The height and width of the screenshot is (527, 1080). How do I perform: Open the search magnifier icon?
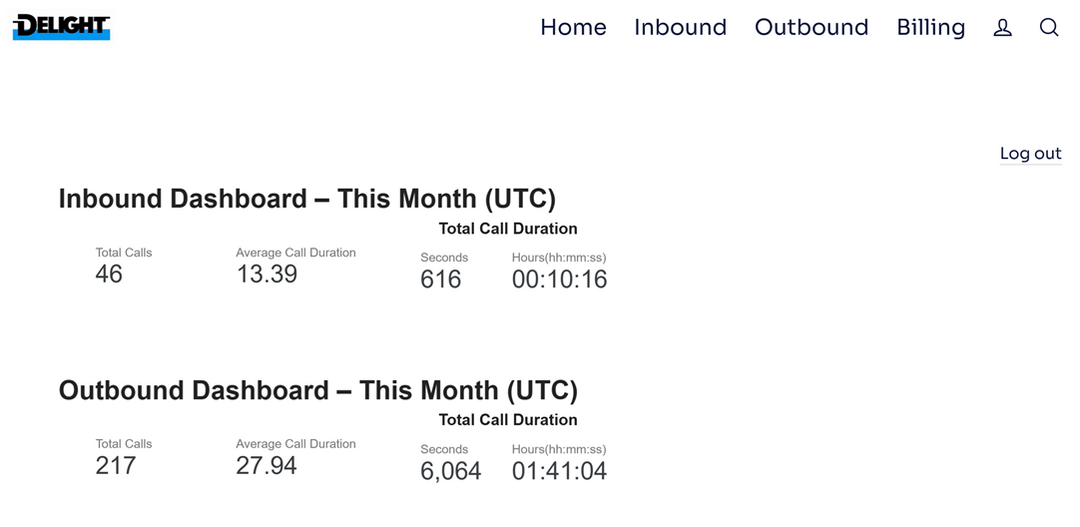(x=1048, y=28)
